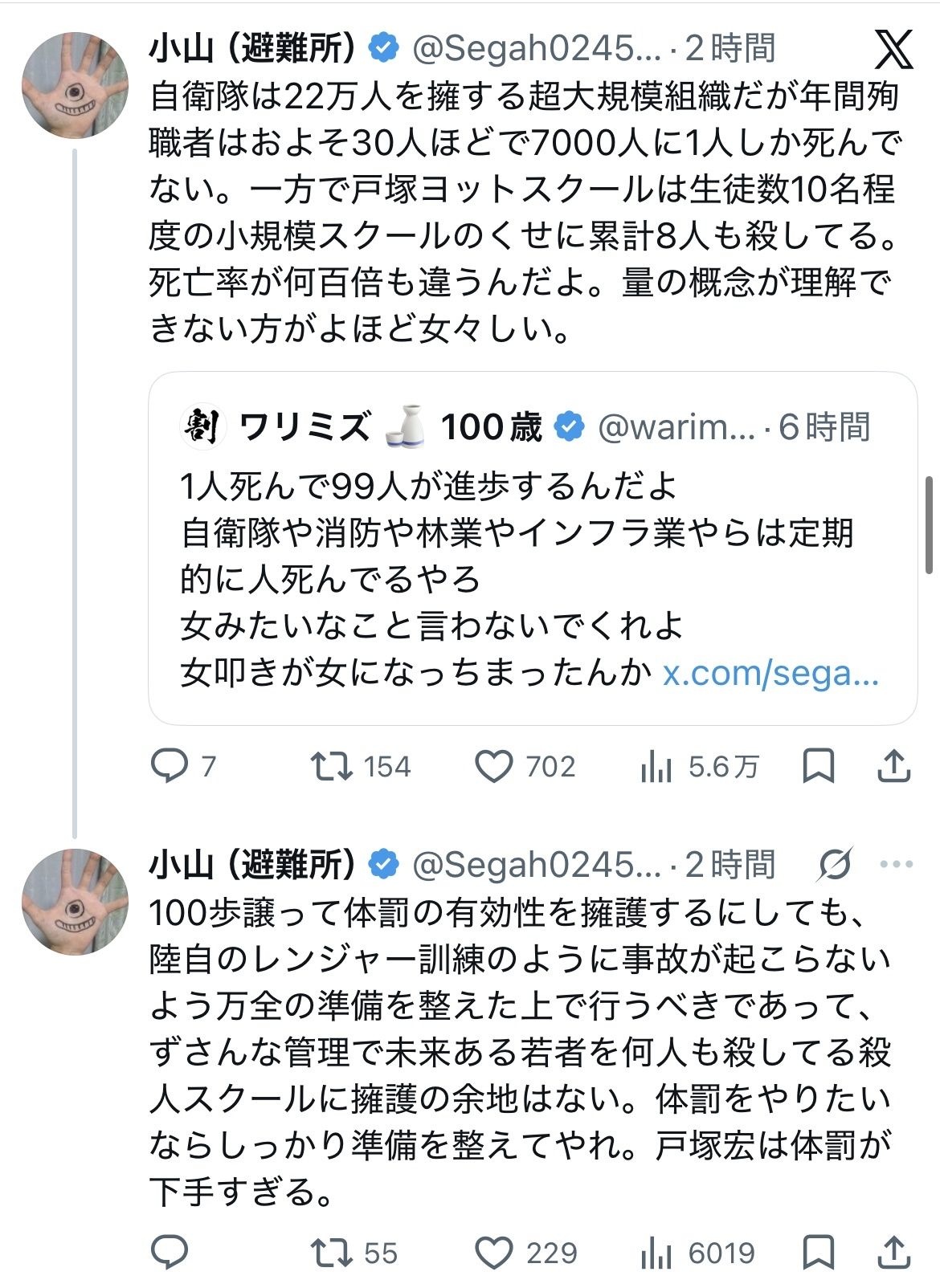This screenshot has height=1288, width=940.
Task: Like the first post with 702 likes
Action: (x=493, y=766)
